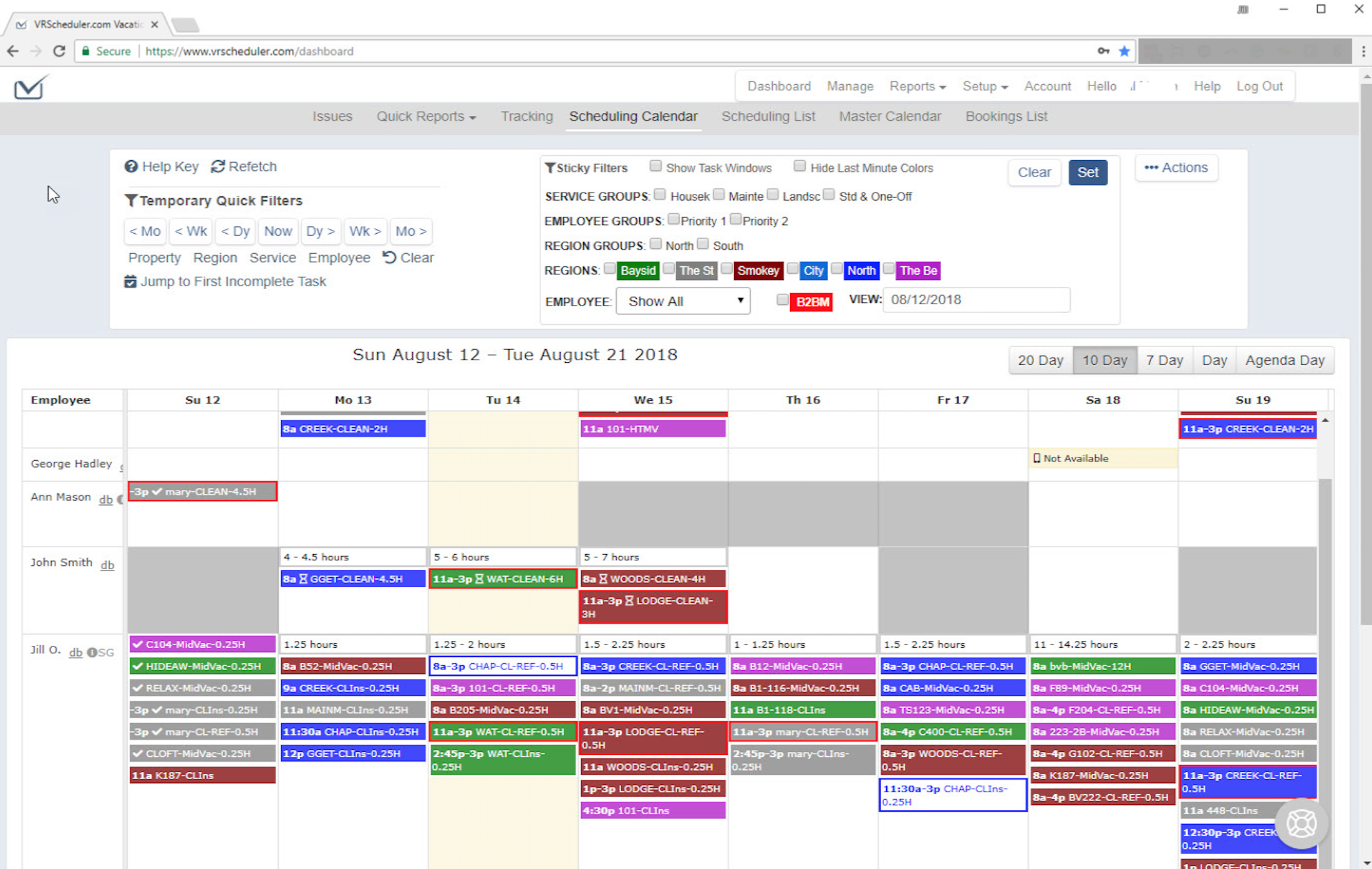Click the VRScheduler checkmark logo
Image resolution: width=1372 pixels, height=869 pixels.
click(31, 87)
